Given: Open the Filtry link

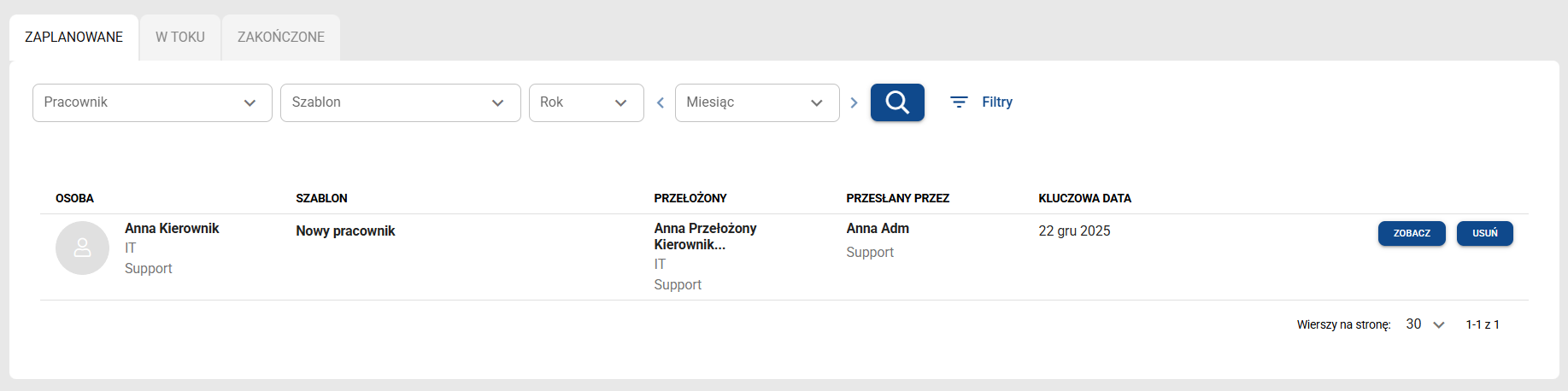Looking at the screenshot, I should [996, 102].
